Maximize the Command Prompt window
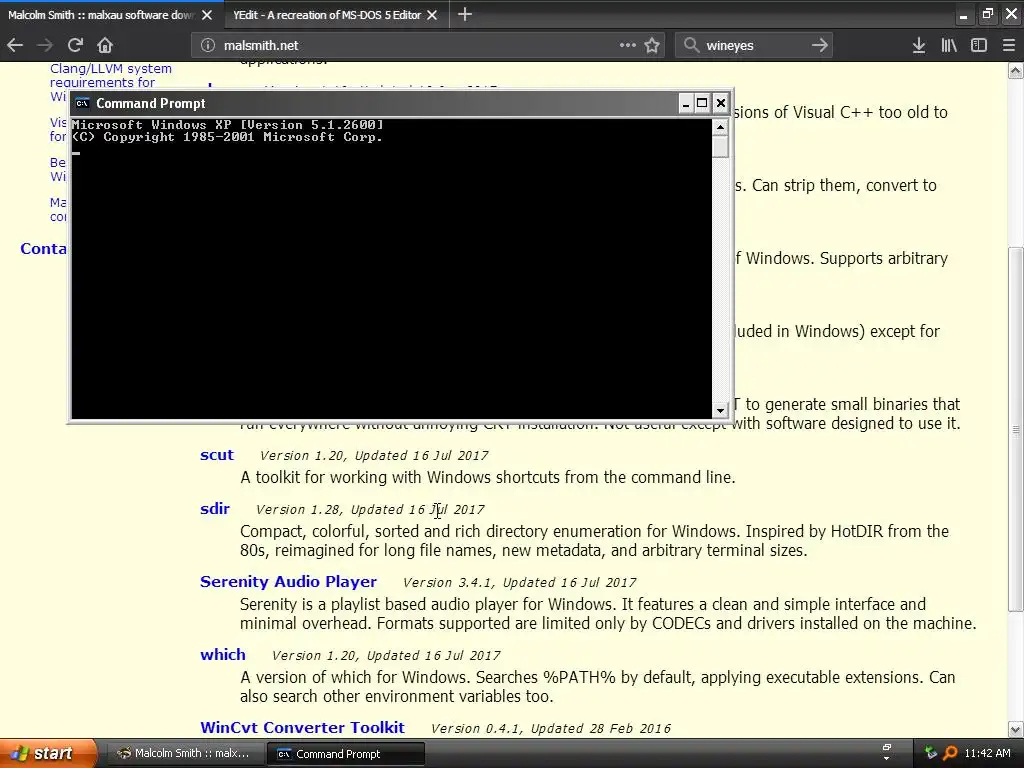The image size is (1024, 768). (x=703, y=103)
